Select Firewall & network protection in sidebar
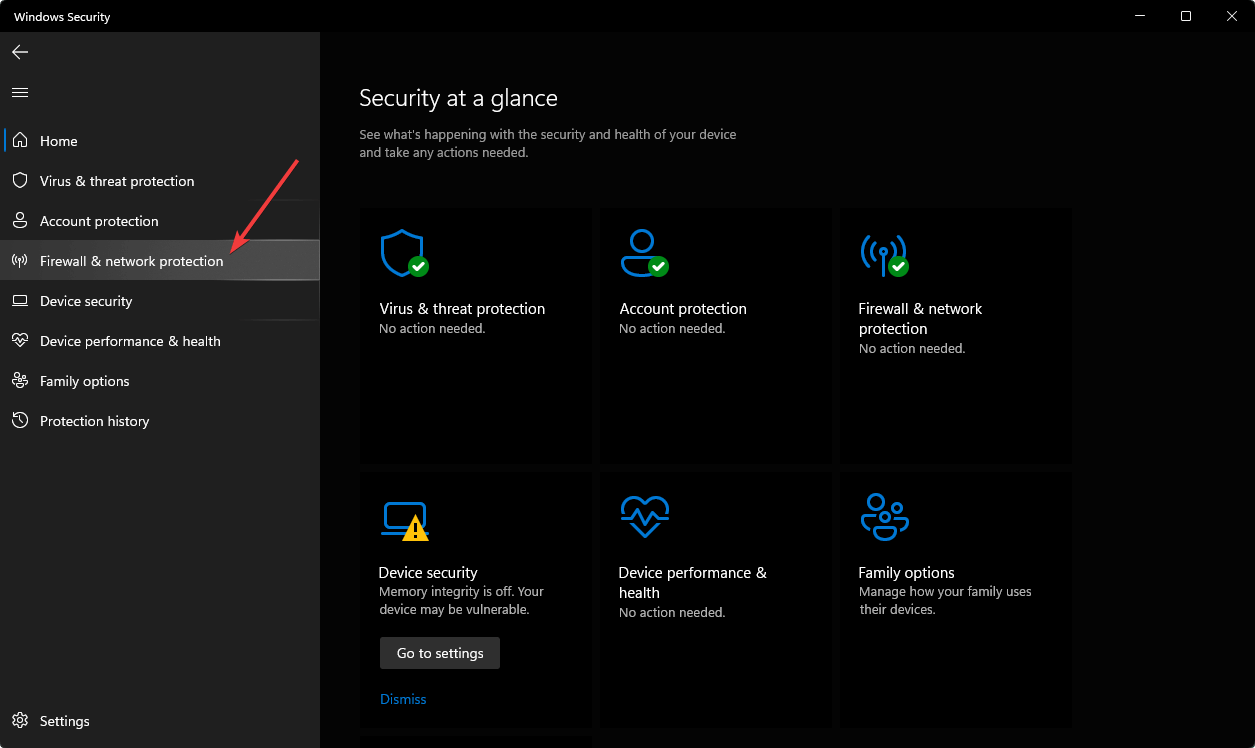 point(160,261)
